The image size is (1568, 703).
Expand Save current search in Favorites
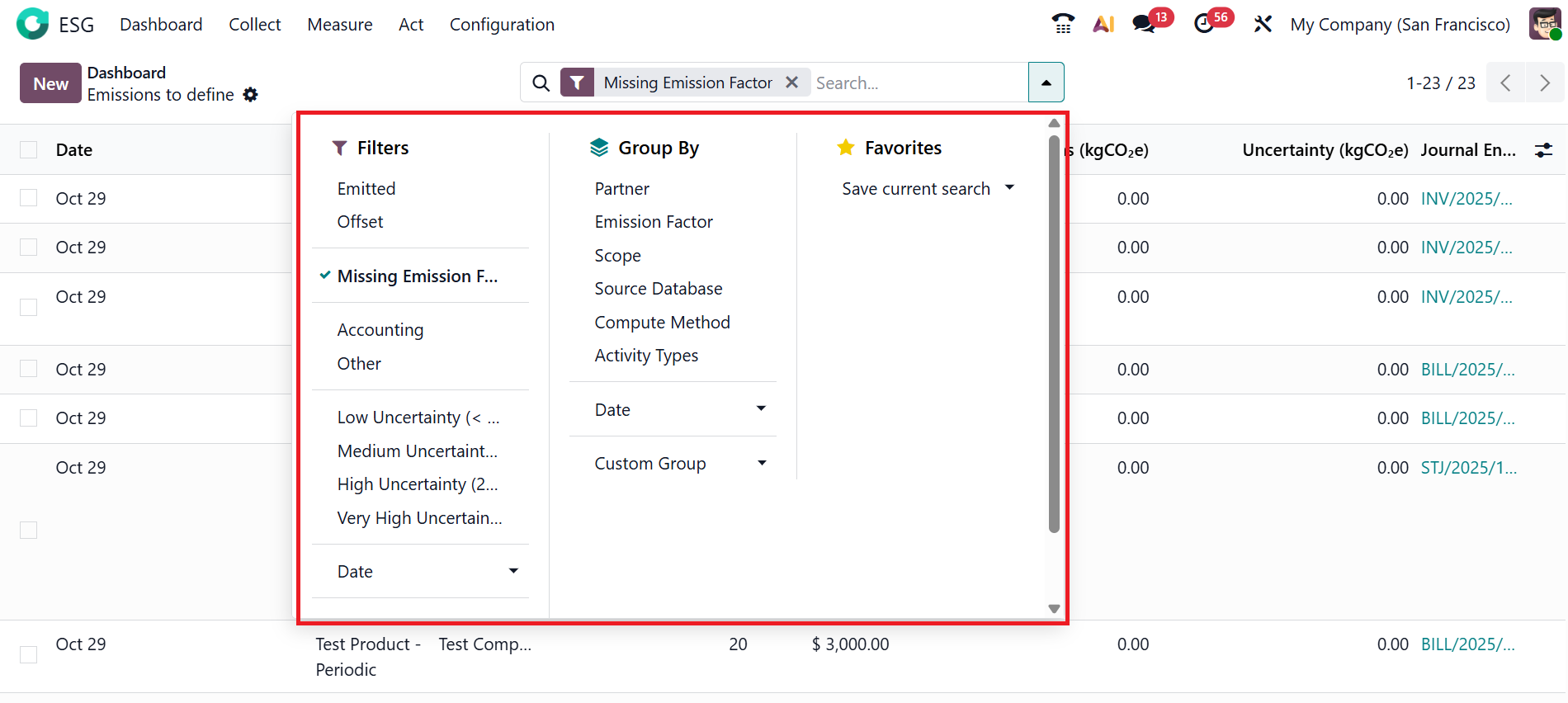pyautogui.click(x=927, y=189)
